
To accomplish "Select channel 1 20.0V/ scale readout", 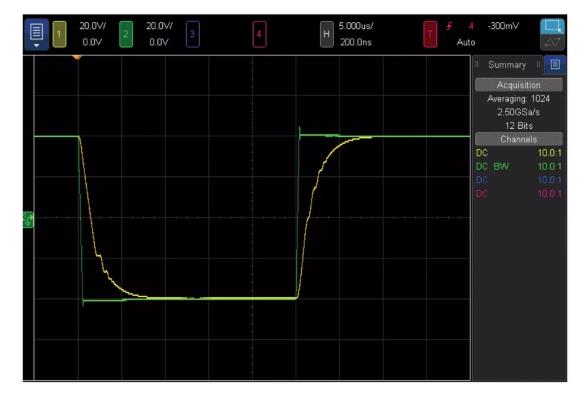I will pos(93,26).
